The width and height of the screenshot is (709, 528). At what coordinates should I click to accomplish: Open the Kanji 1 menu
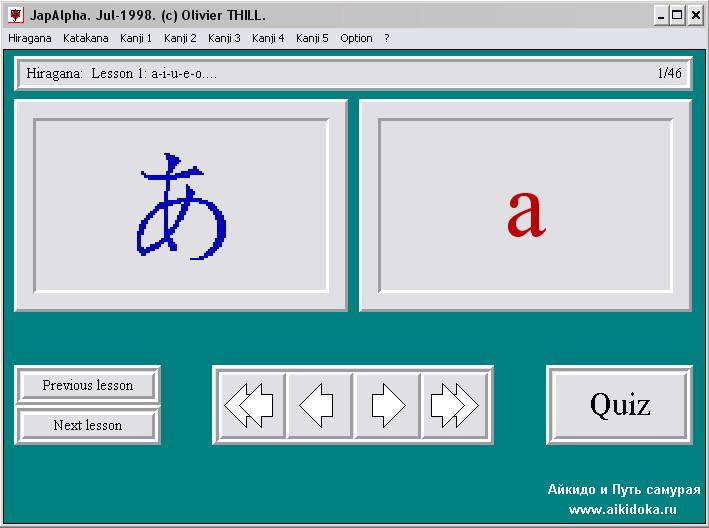tap(136, 38)
